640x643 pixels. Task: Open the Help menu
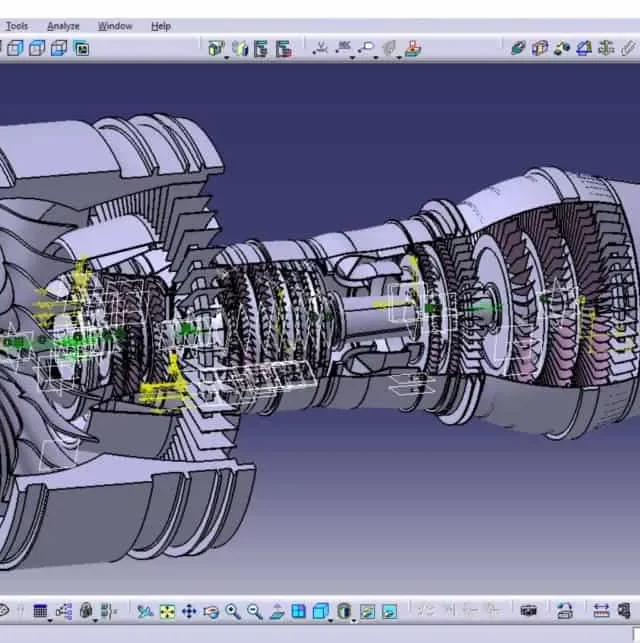[161, 26]
